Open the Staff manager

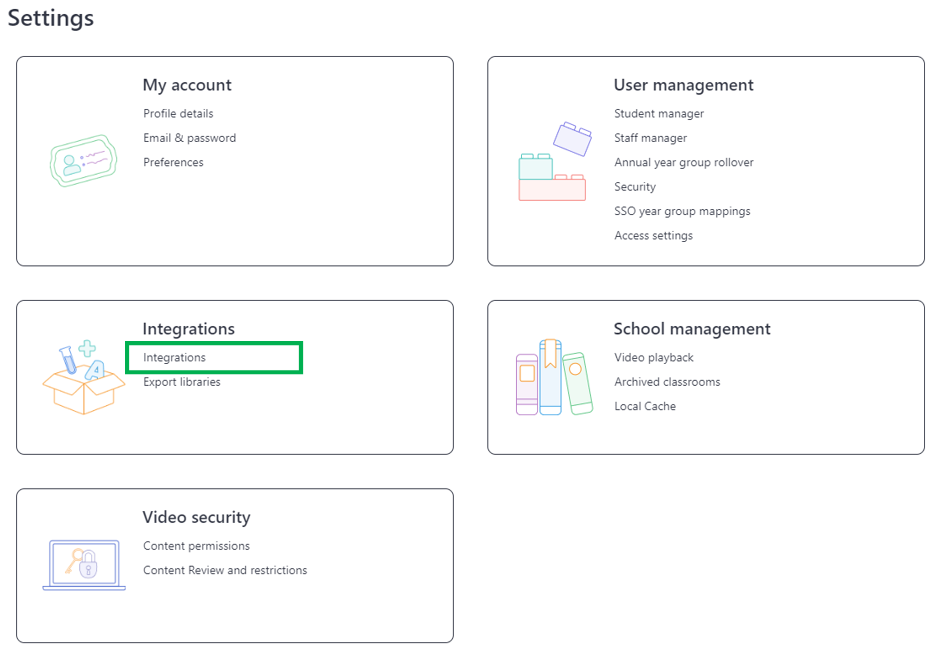(x=650, y=138)
